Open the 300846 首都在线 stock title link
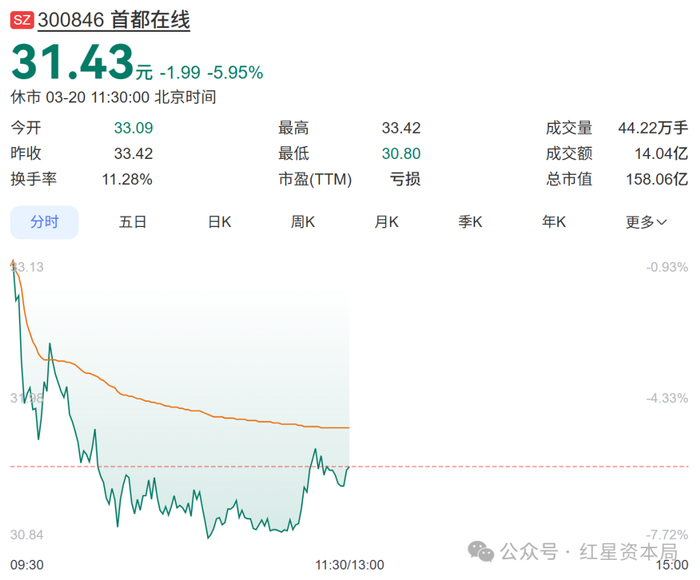The image size is (700, 580). [114, 21]
